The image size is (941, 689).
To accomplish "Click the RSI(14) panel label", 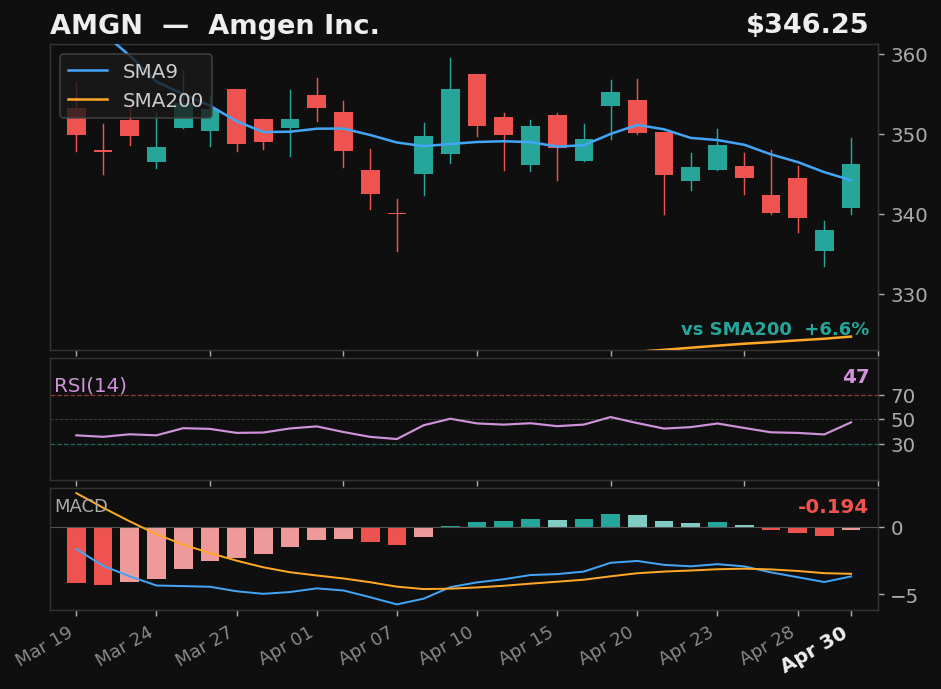I will (90, 385).
